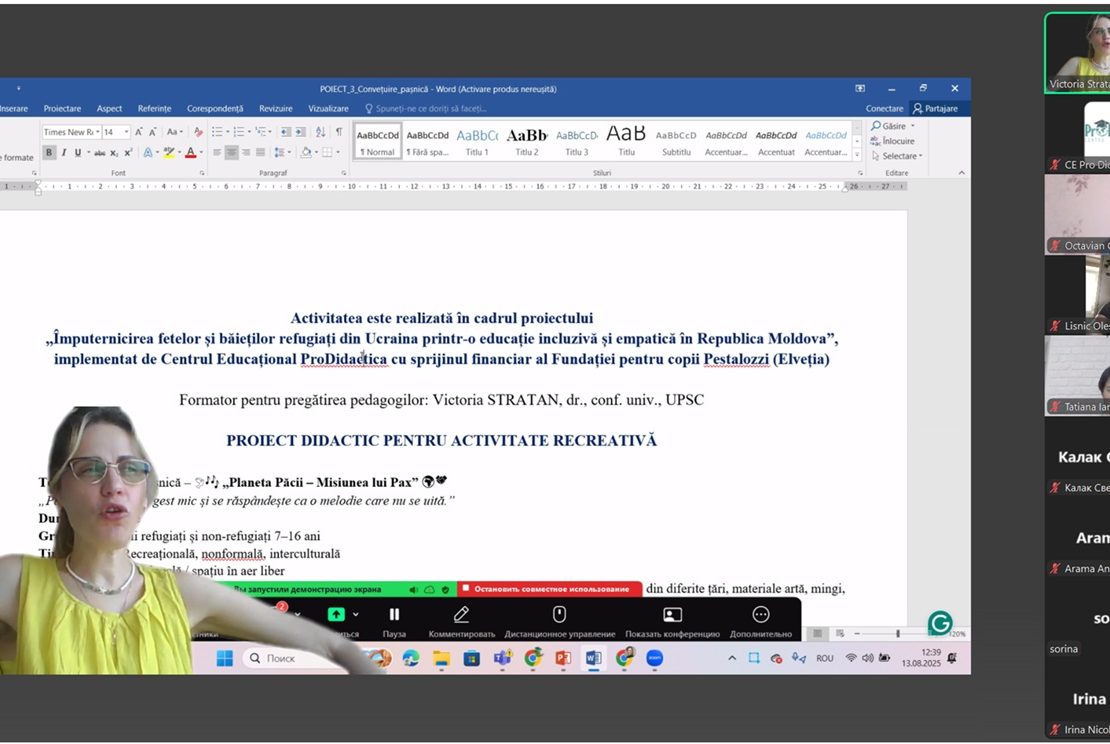1110x744 pixels.
Task: Click the green share screen arrow icon
Action: point(336,614)
